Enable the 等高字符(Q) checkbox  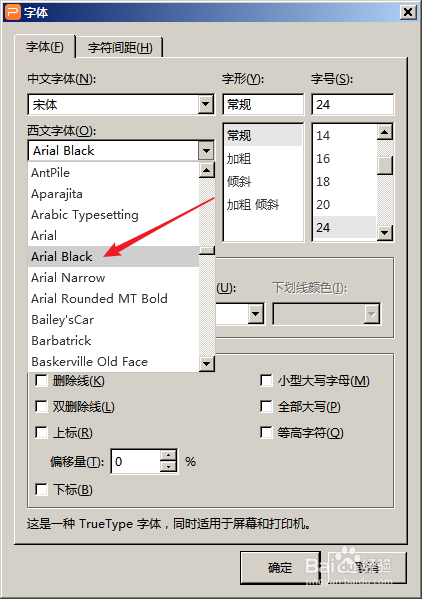coord(266,432)
